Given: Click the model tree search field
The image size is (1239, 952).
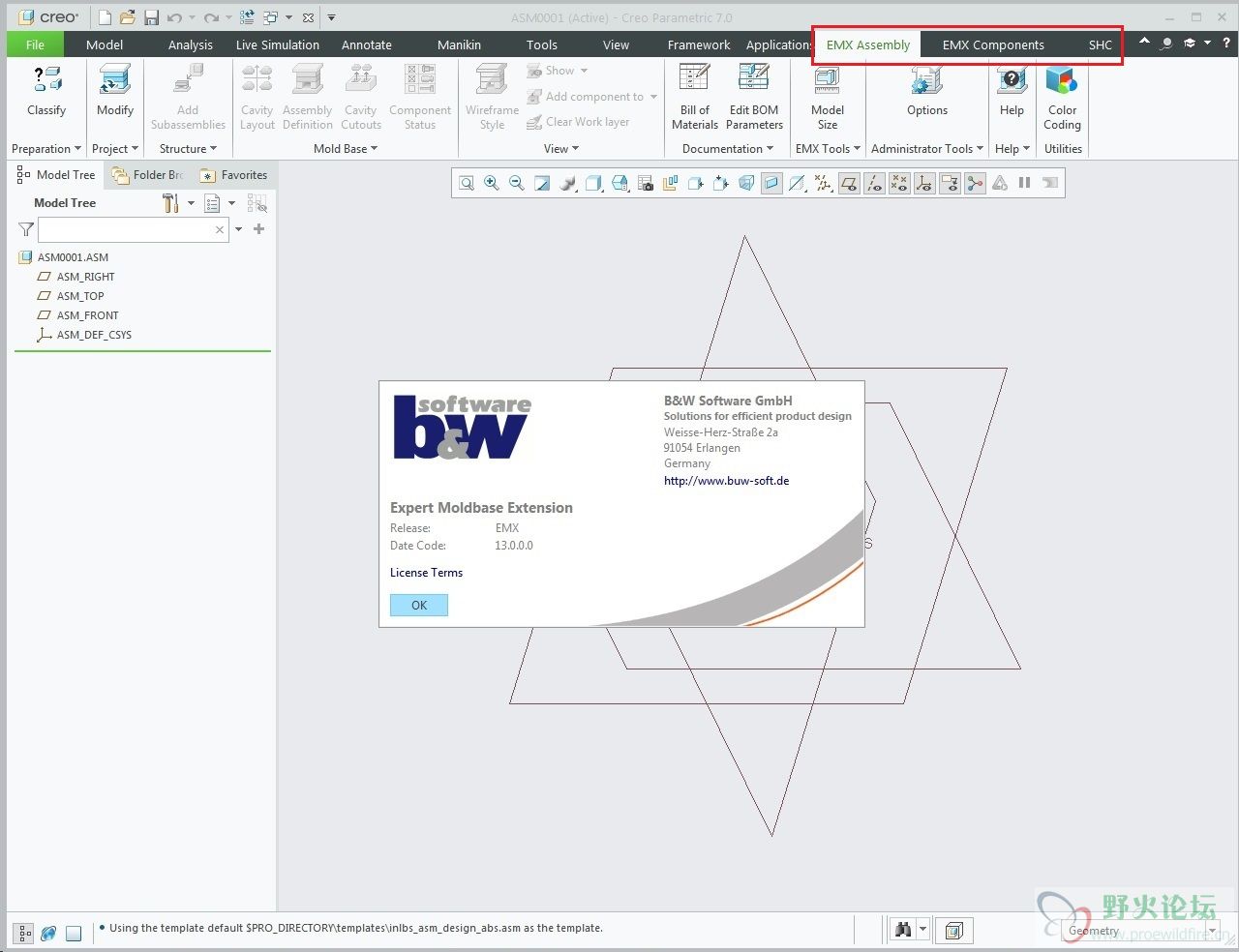Looking at the screenshot, I should coord(134,229).
